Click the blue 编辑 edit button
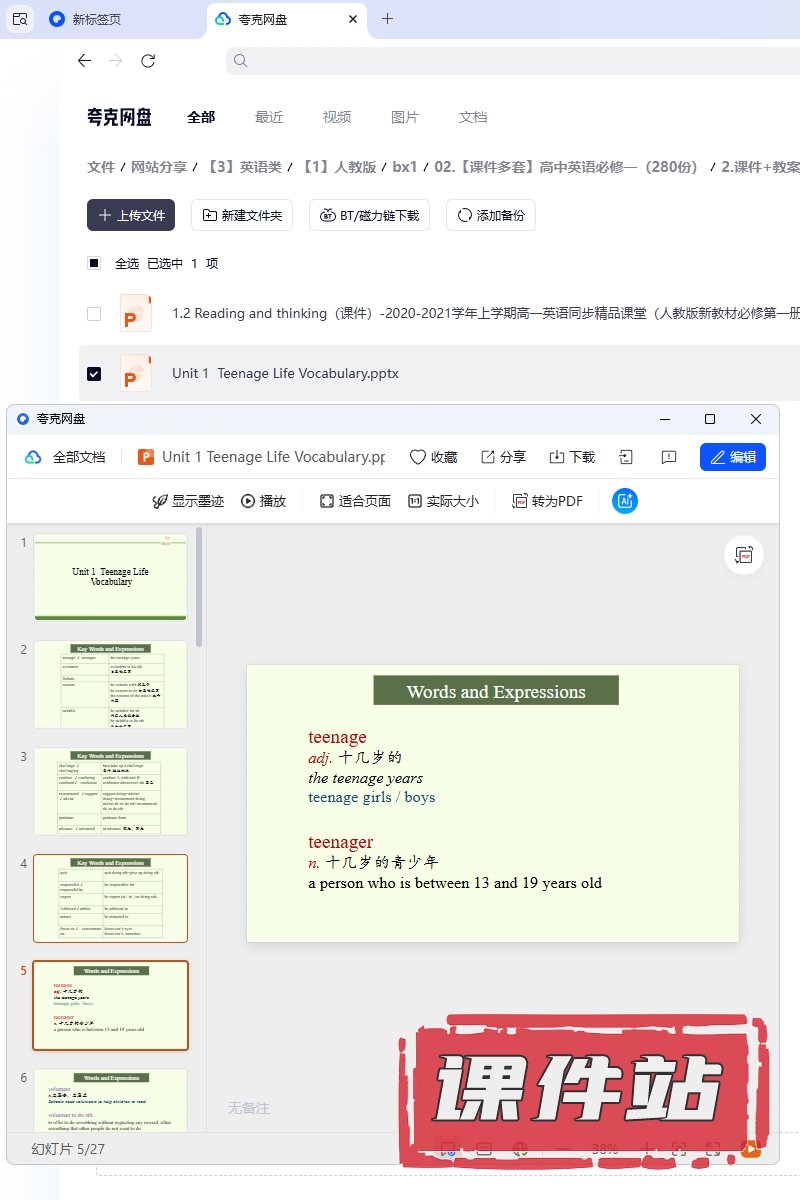This screenshot has width=800, height=1200. click(732, 457)
